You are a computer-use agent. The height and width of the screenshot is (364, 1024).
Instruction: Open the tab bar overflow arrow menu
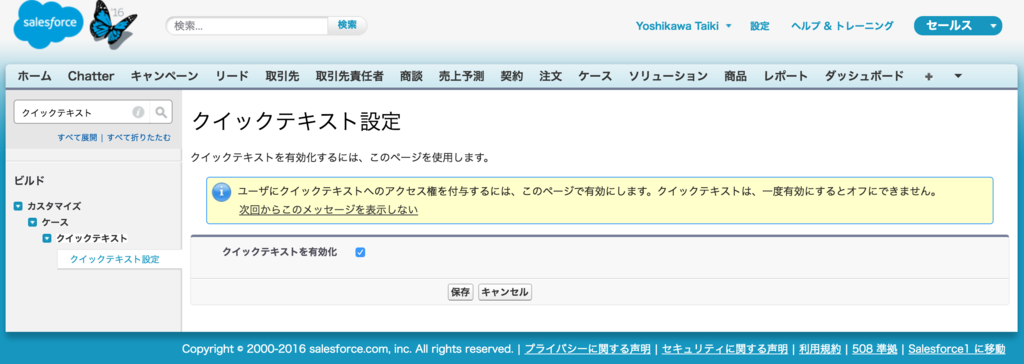pos(958,76)
